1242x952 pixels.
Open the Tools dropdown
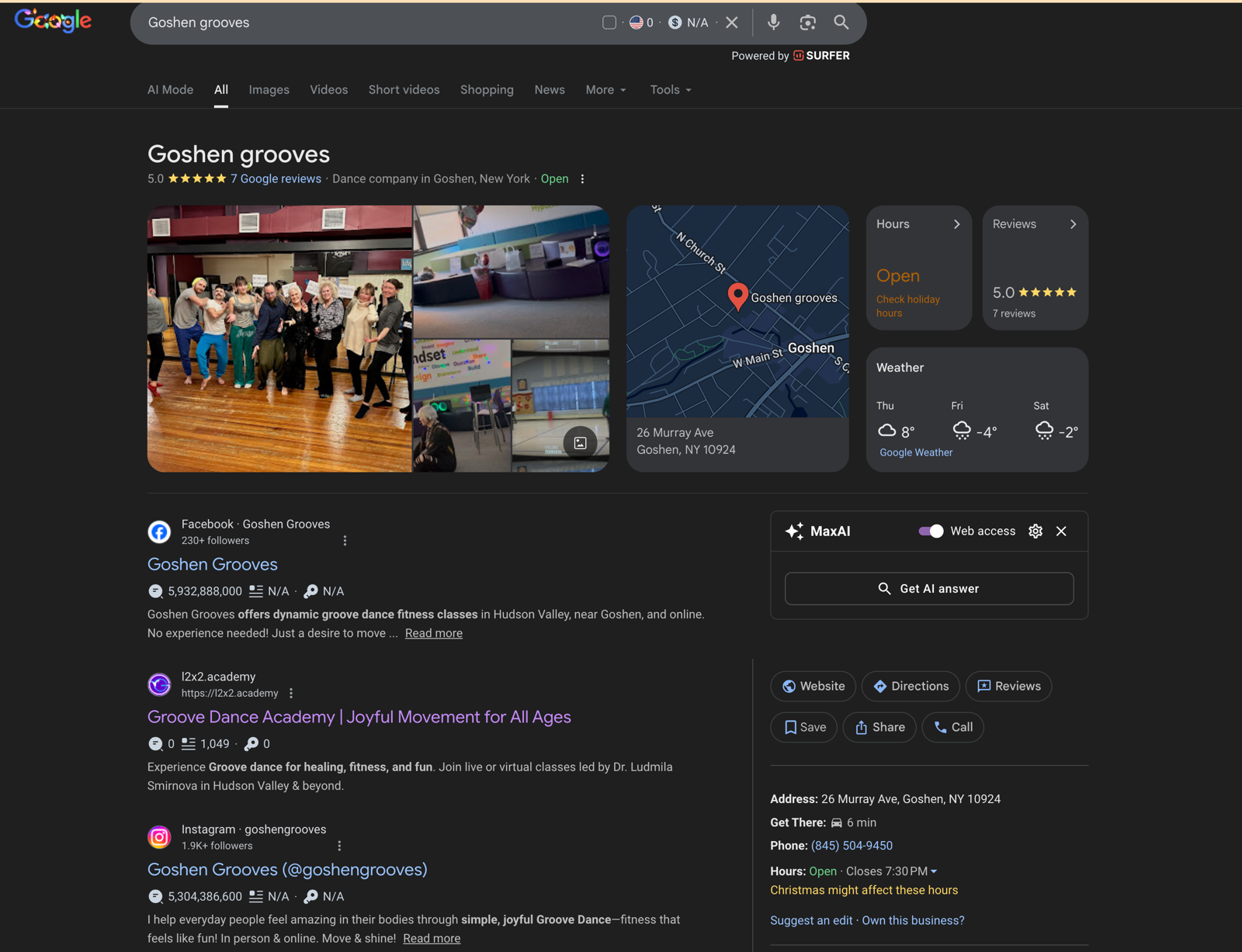[x=671, y=90]
